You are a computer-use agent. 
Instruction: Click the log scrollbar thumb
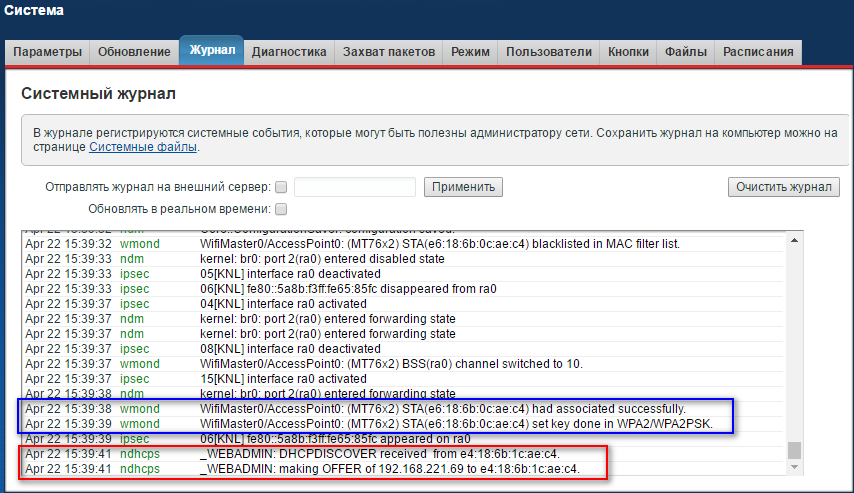[x=794, y=450]
